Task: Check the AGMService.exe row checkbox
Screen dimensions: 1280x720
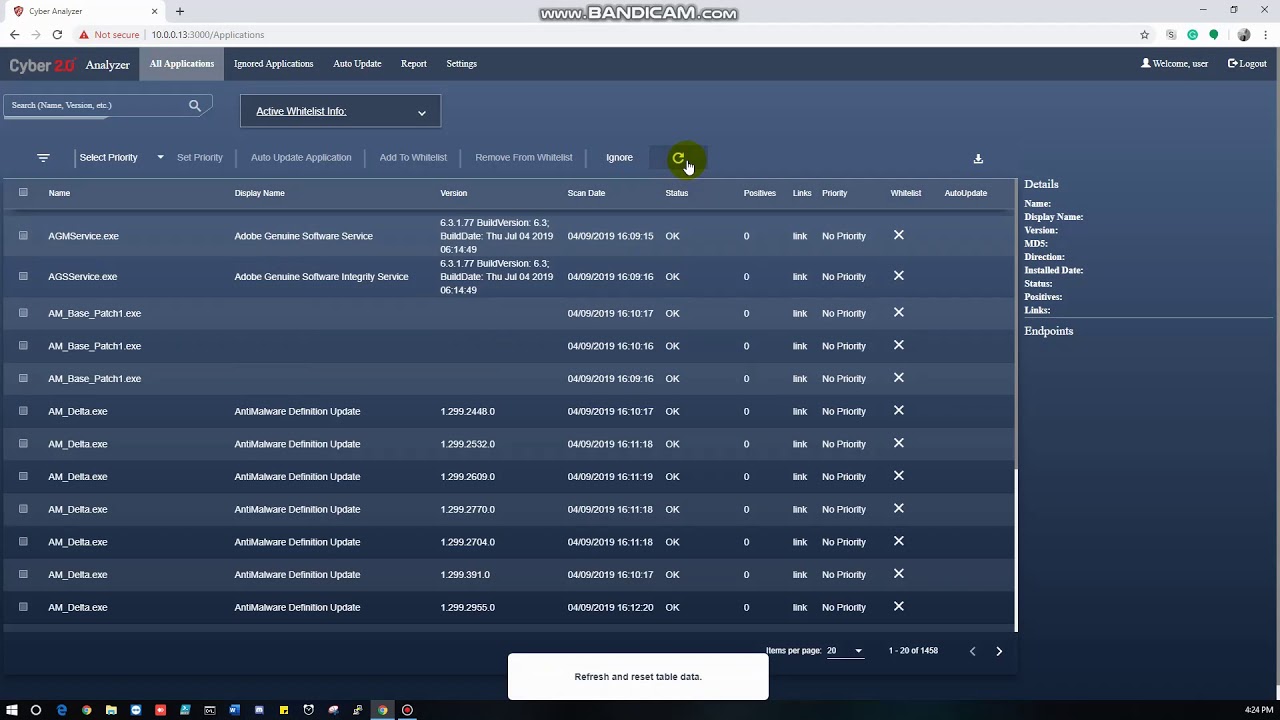Action: 23,236
